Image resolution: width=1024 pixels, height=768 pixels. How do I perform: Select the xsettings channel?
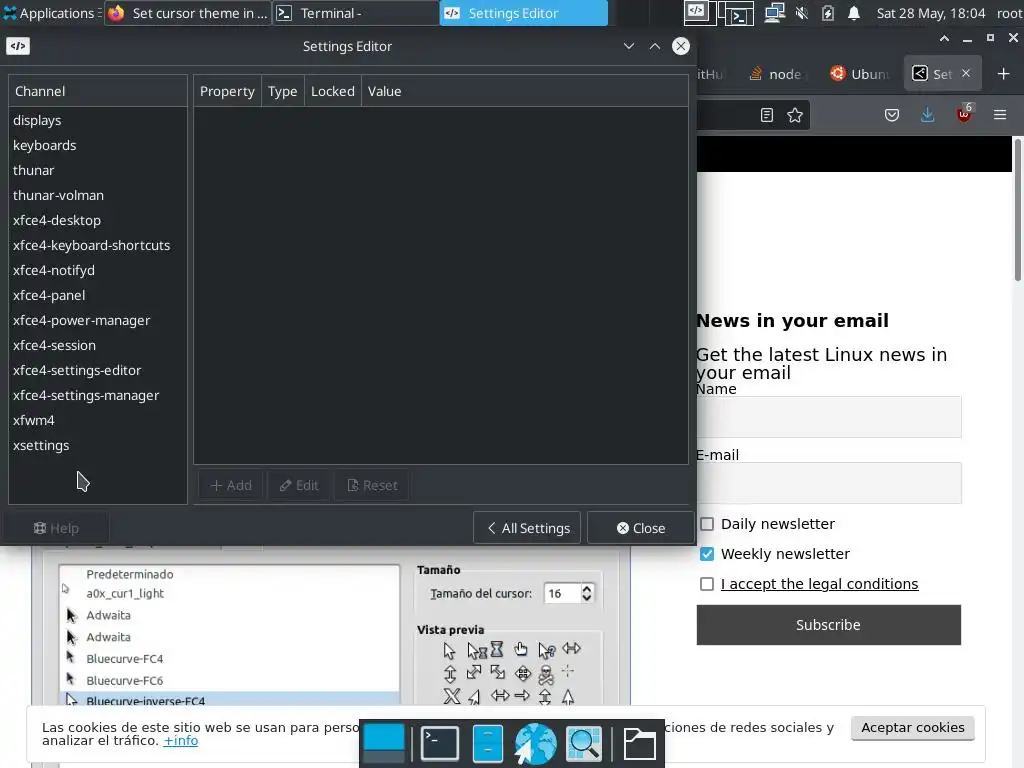[x=98, y=445]
